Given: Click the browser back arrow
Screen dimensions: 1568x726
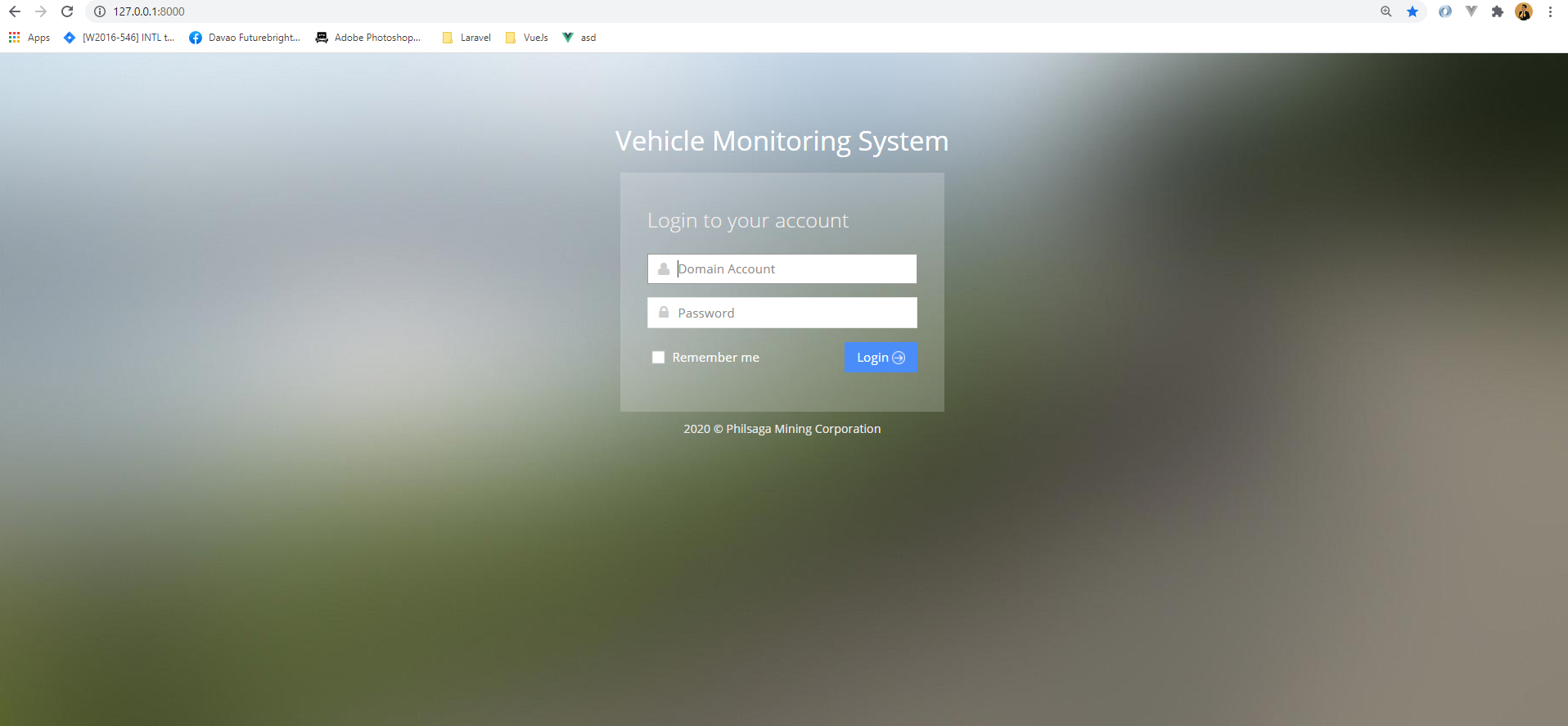Looking at the screenshot, I should tap(15, 11).
